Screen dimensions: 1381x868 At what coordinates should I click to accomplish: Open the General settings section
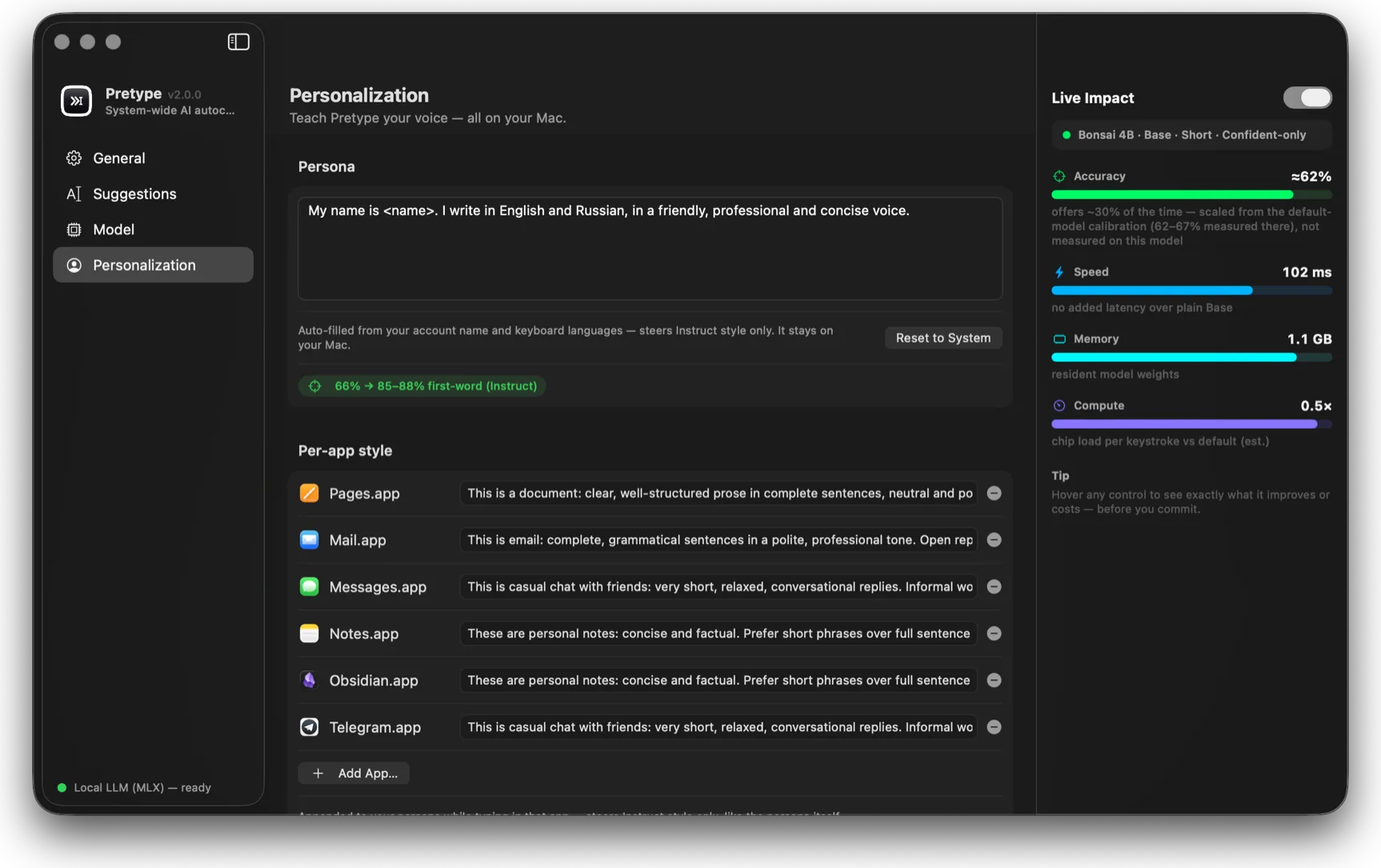(x=153, y=158)
